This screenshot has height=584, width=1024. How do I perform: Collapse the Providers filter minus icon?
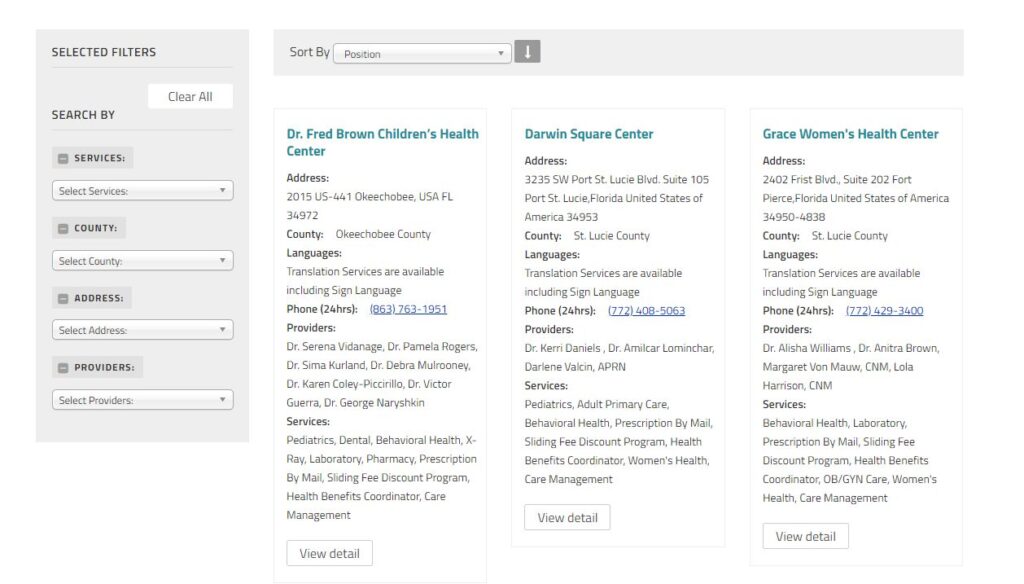point(63,368)
